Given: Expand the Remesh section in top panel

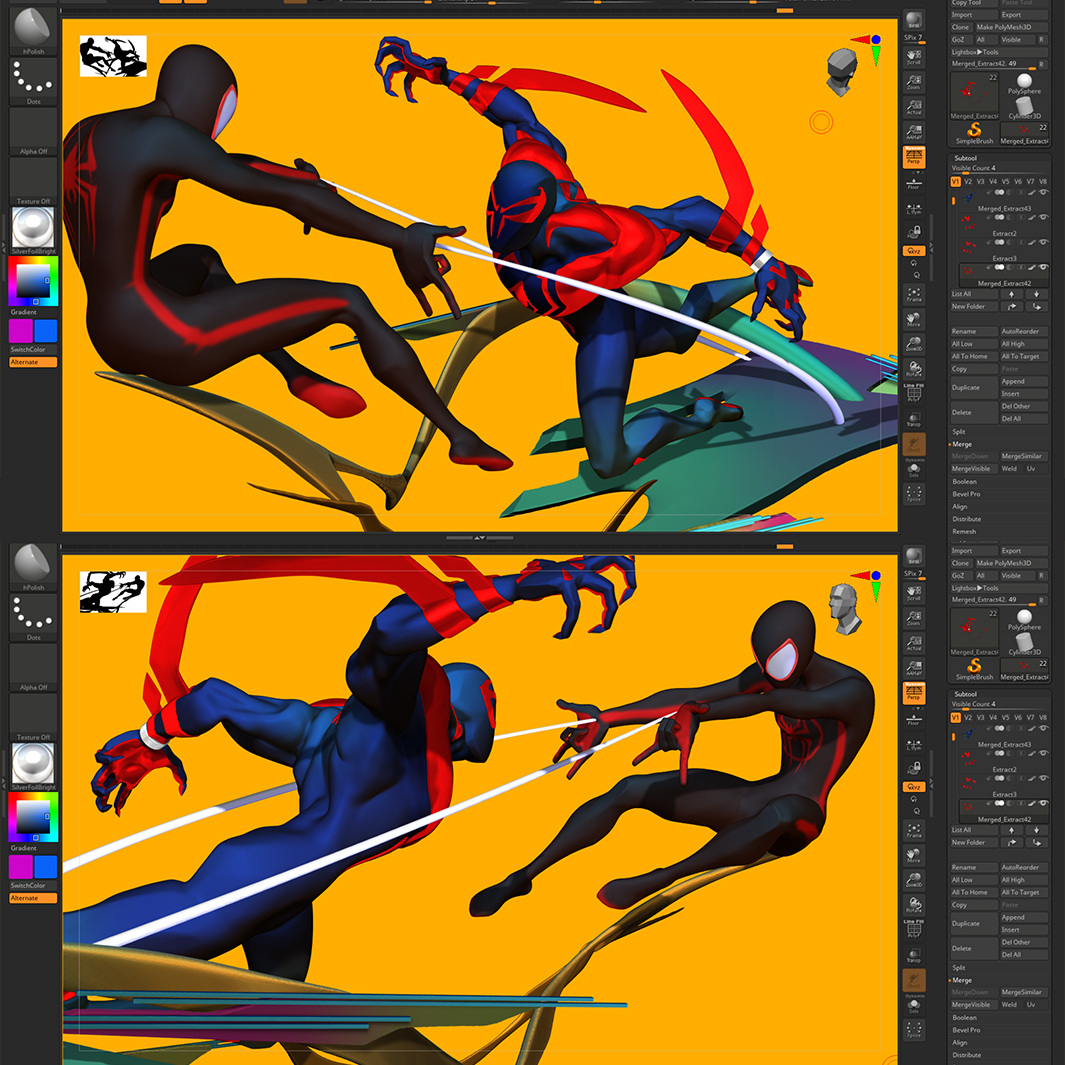Looking at the screenshot, I should 964,531.
